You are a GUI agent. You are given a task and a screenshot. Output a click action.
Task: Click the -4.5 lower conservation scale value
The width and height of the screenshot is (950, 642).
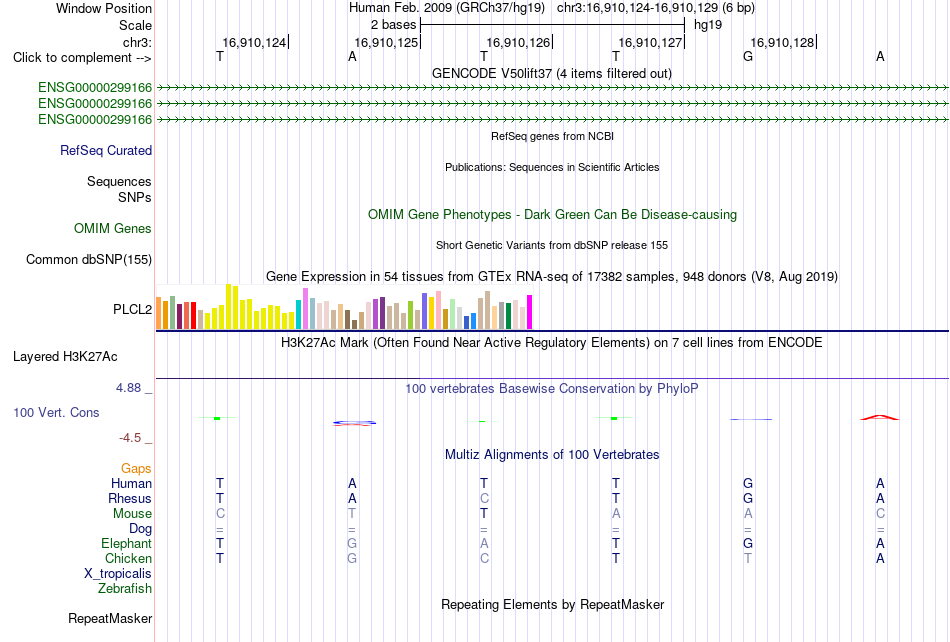tap(130, 437)
